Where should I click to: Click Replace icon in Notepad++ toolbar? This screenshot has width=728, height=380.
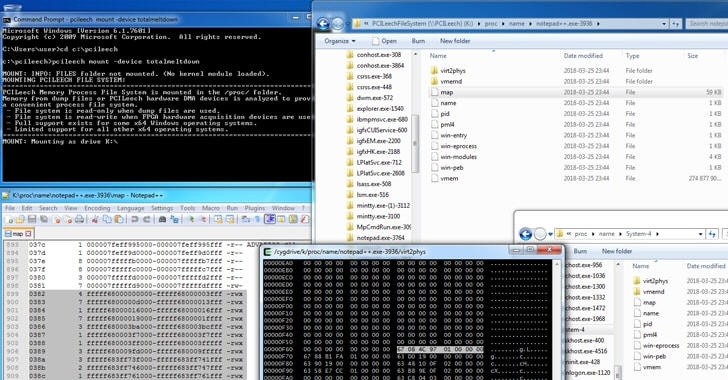pyautogui.click(x=175, y=219)
